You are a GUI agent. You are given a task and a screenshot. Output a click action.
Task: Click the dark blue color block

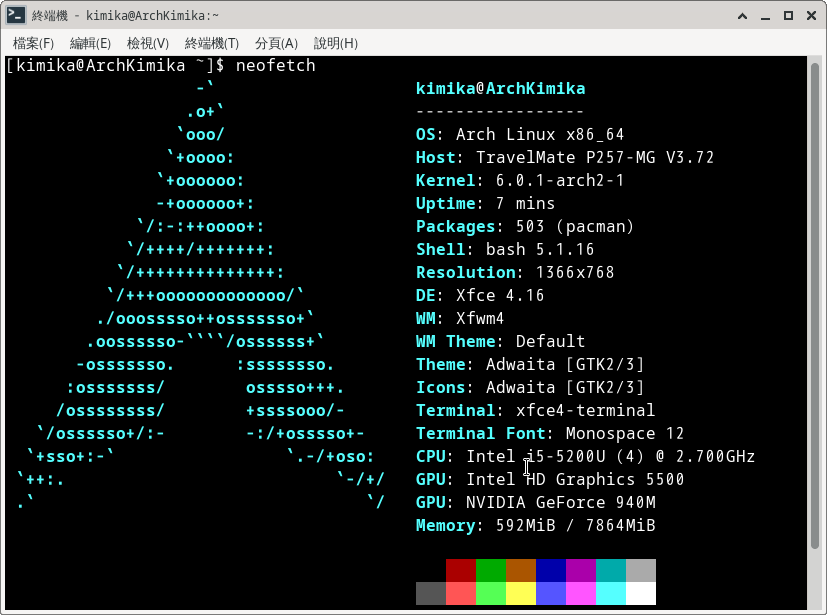pyautogui.click(x=551, y=570)
